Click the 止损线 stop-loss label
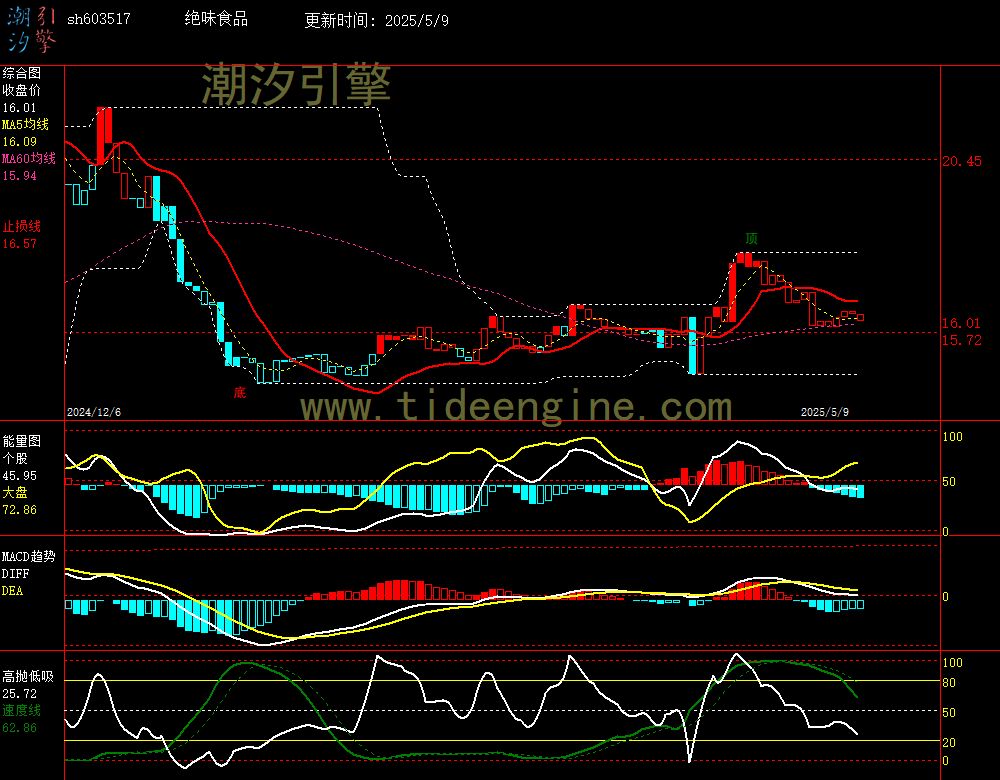This screenshot has width=1000, height=780. [22, 226]
